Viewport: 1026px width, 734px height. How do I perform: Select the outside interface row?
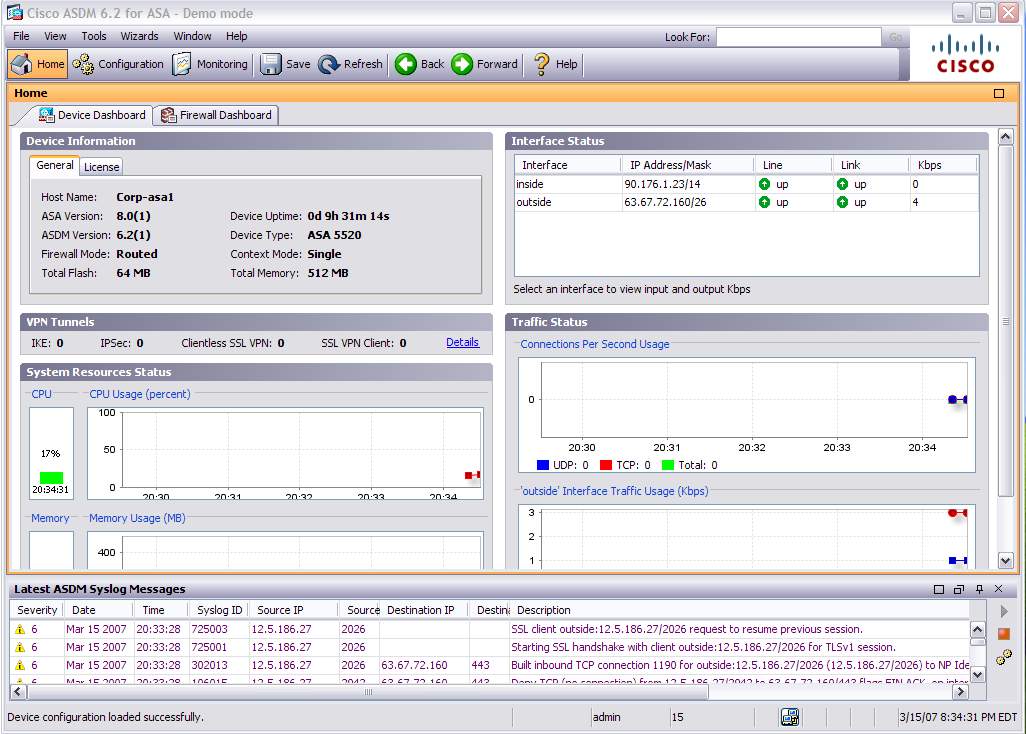click(747, 203)
